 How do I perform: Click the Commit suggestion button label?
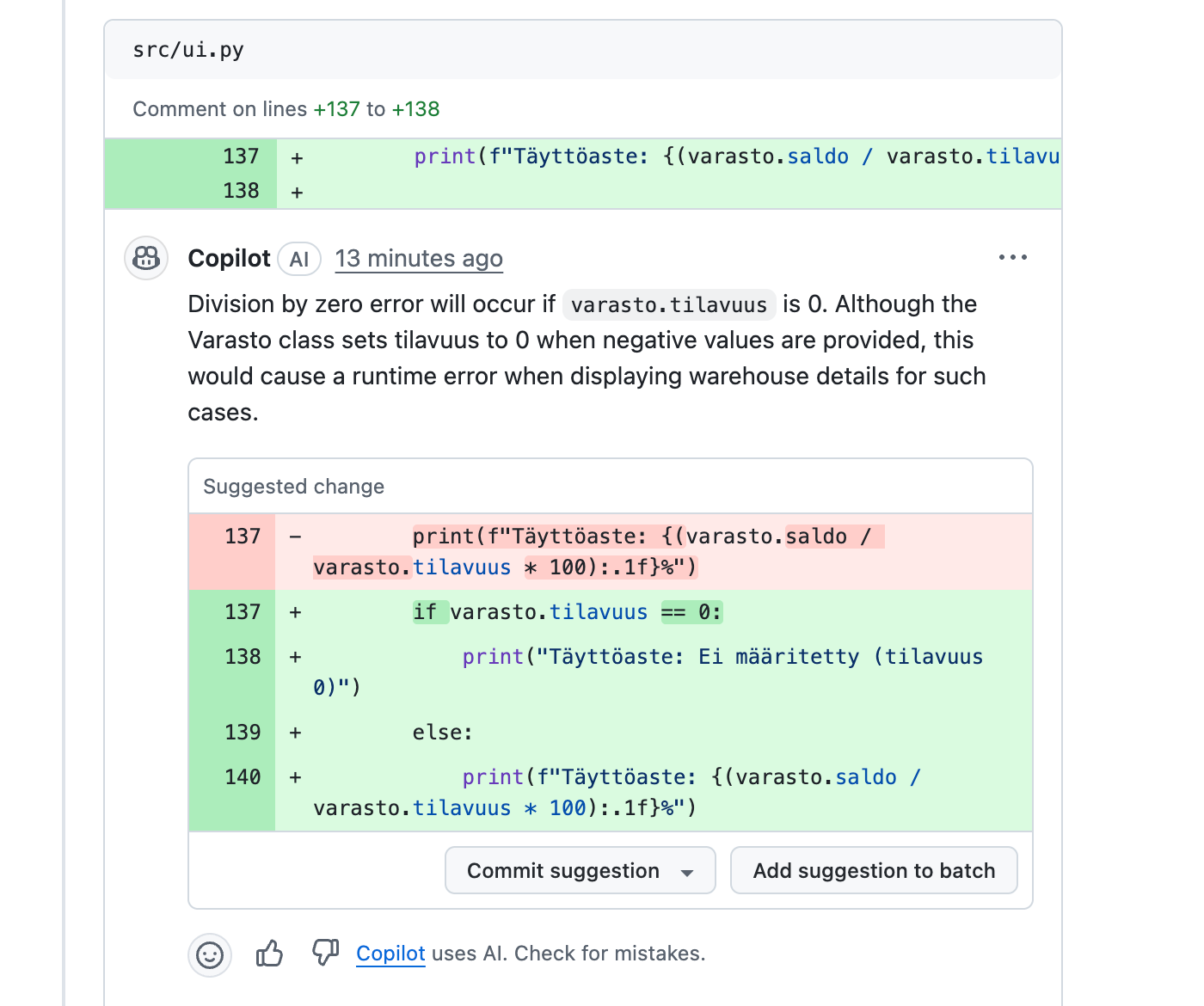563,871
